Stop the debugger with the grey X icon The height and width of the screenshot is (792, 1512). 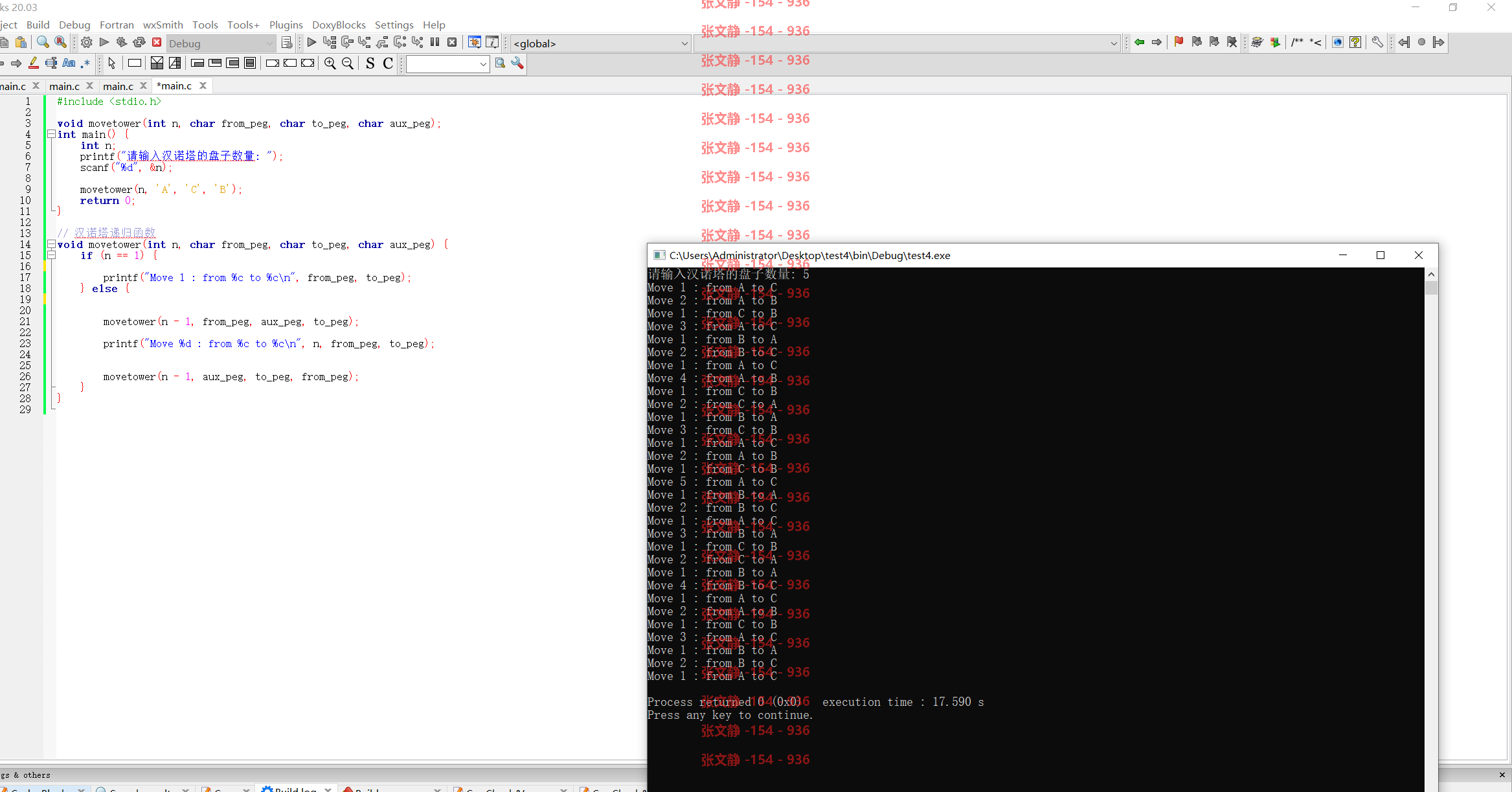453,43
